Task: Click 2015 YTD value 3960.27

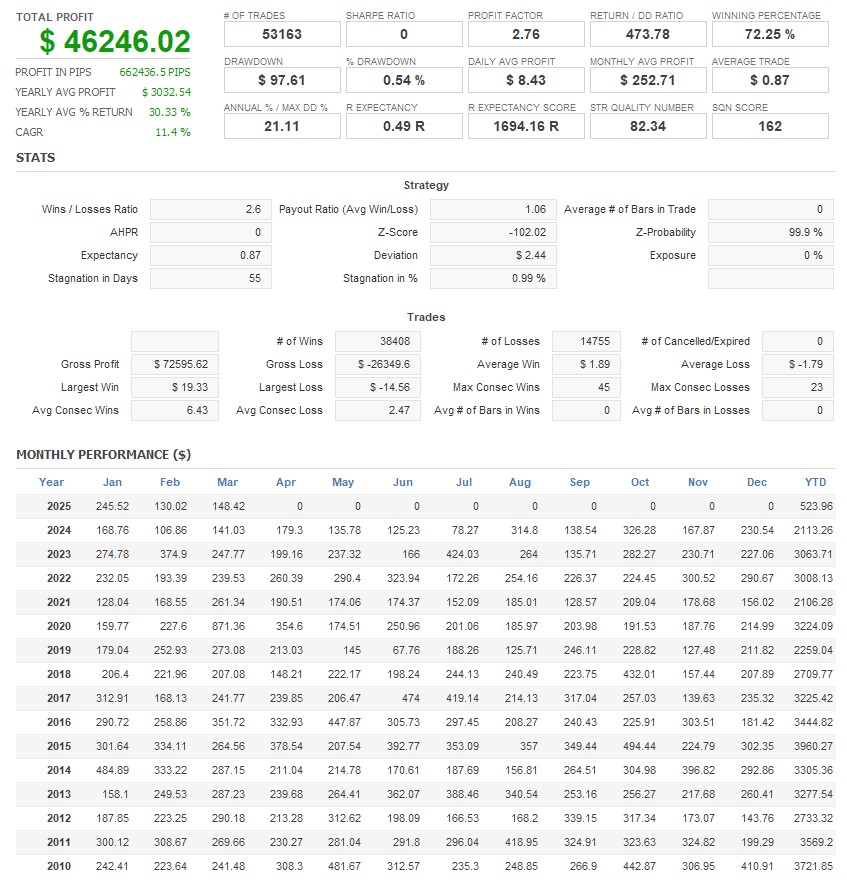Action: point(813,747)
